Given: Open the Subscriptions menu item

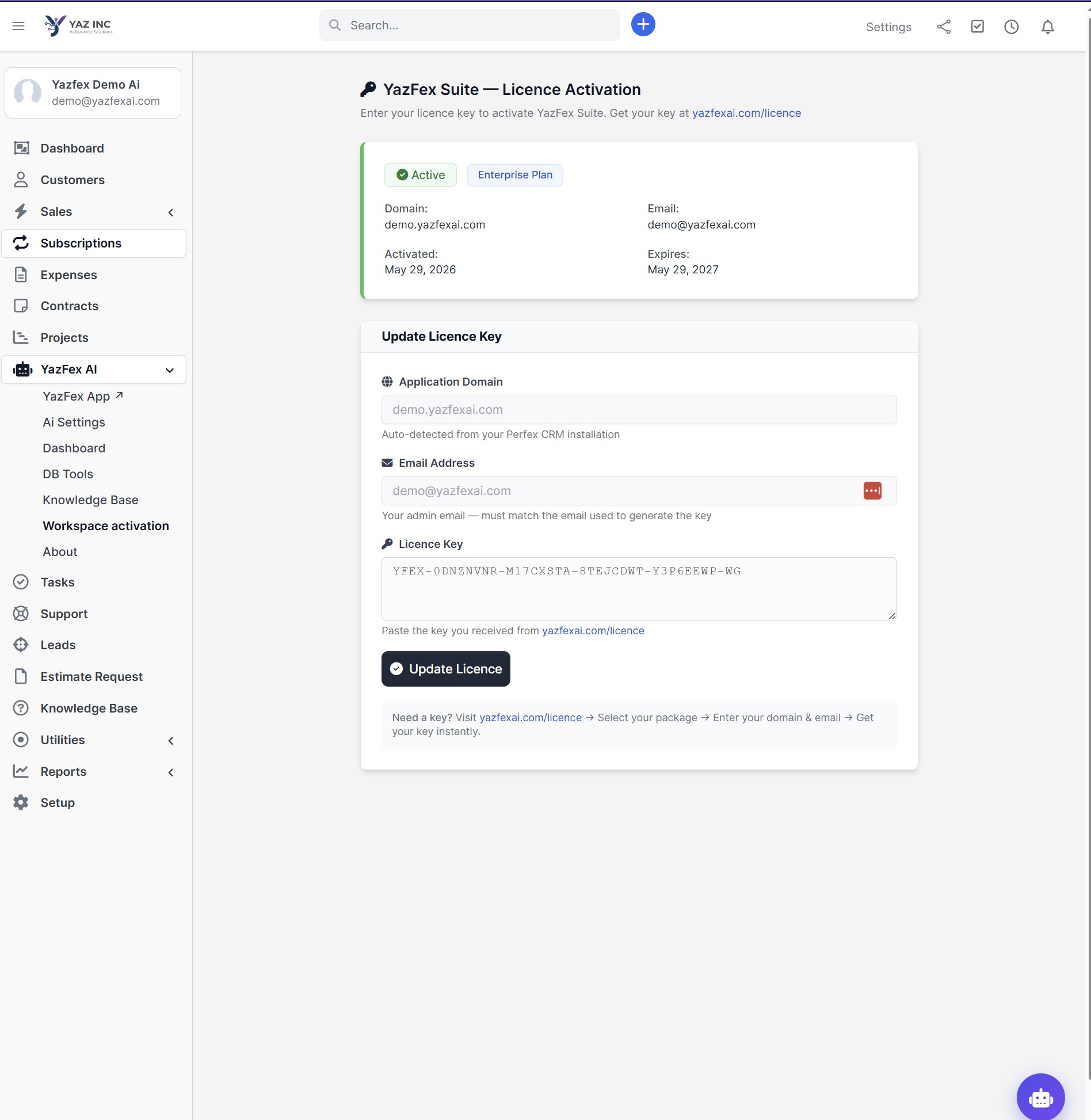Looking at the screenshot, I should tap(94, 243).
